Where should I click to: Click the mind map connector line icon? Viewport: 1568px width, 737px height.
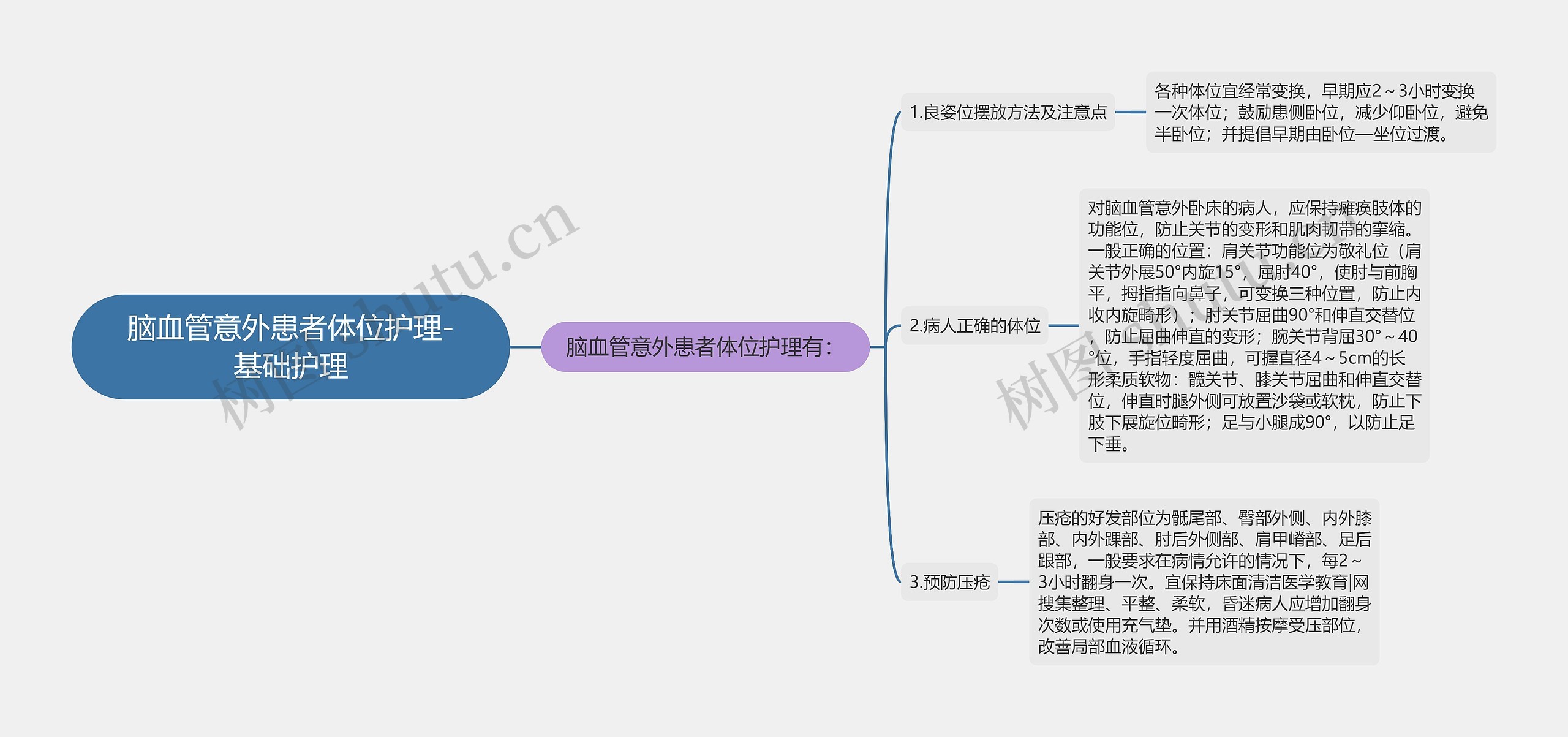pos(540,356)
